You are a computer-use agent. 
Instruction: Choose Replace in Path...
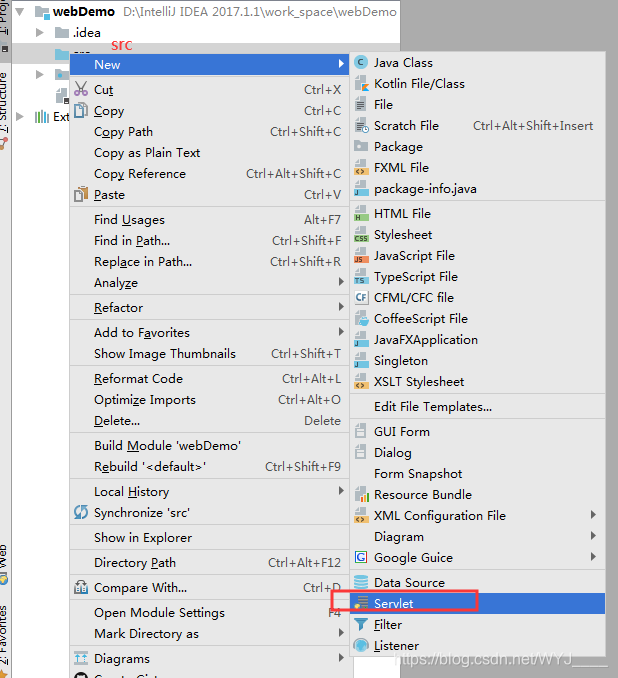point(209,262)
